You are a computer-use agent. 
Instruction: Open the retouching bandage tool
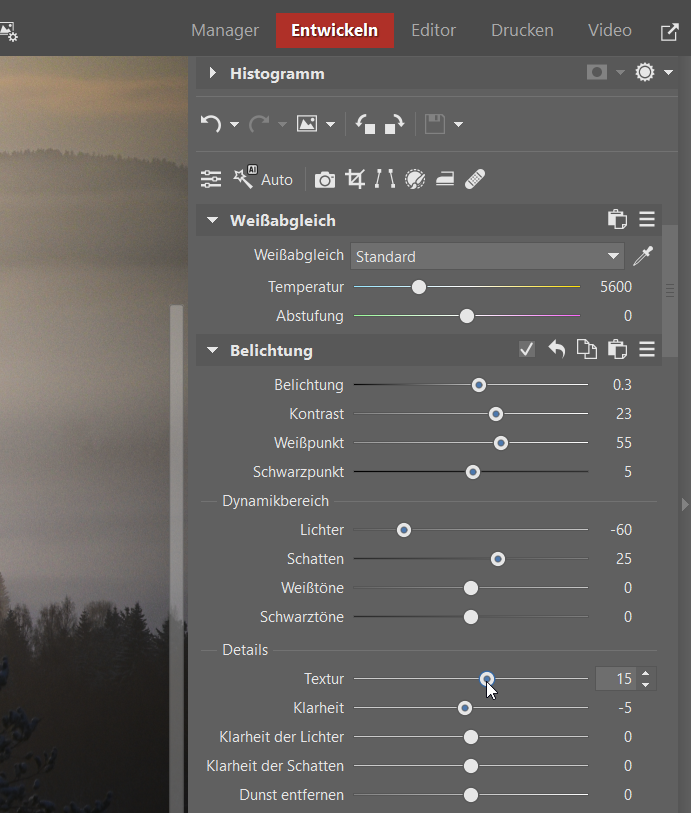tap(476, 179)
